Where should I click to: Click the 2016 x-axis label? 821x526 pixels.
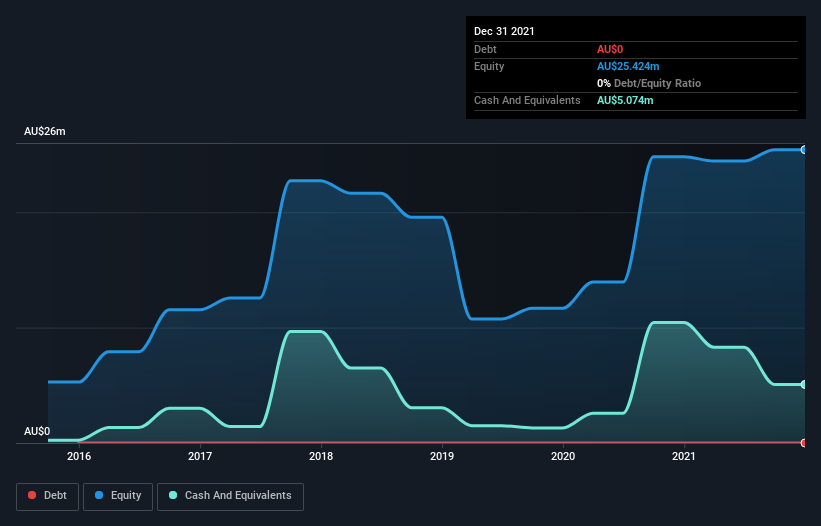coord(79,456)
